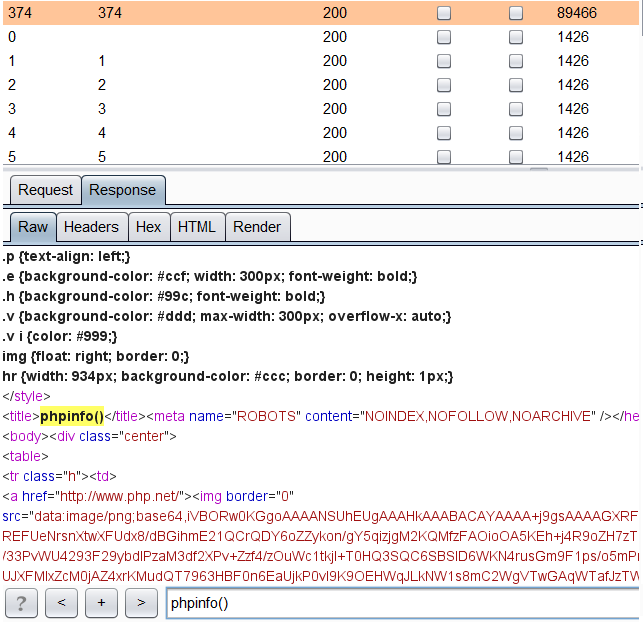Viewport: 643px width, 622px height.
Task: Toggle first checkbox in row 374
Action: pyautogui.click(x=444, y=13)
